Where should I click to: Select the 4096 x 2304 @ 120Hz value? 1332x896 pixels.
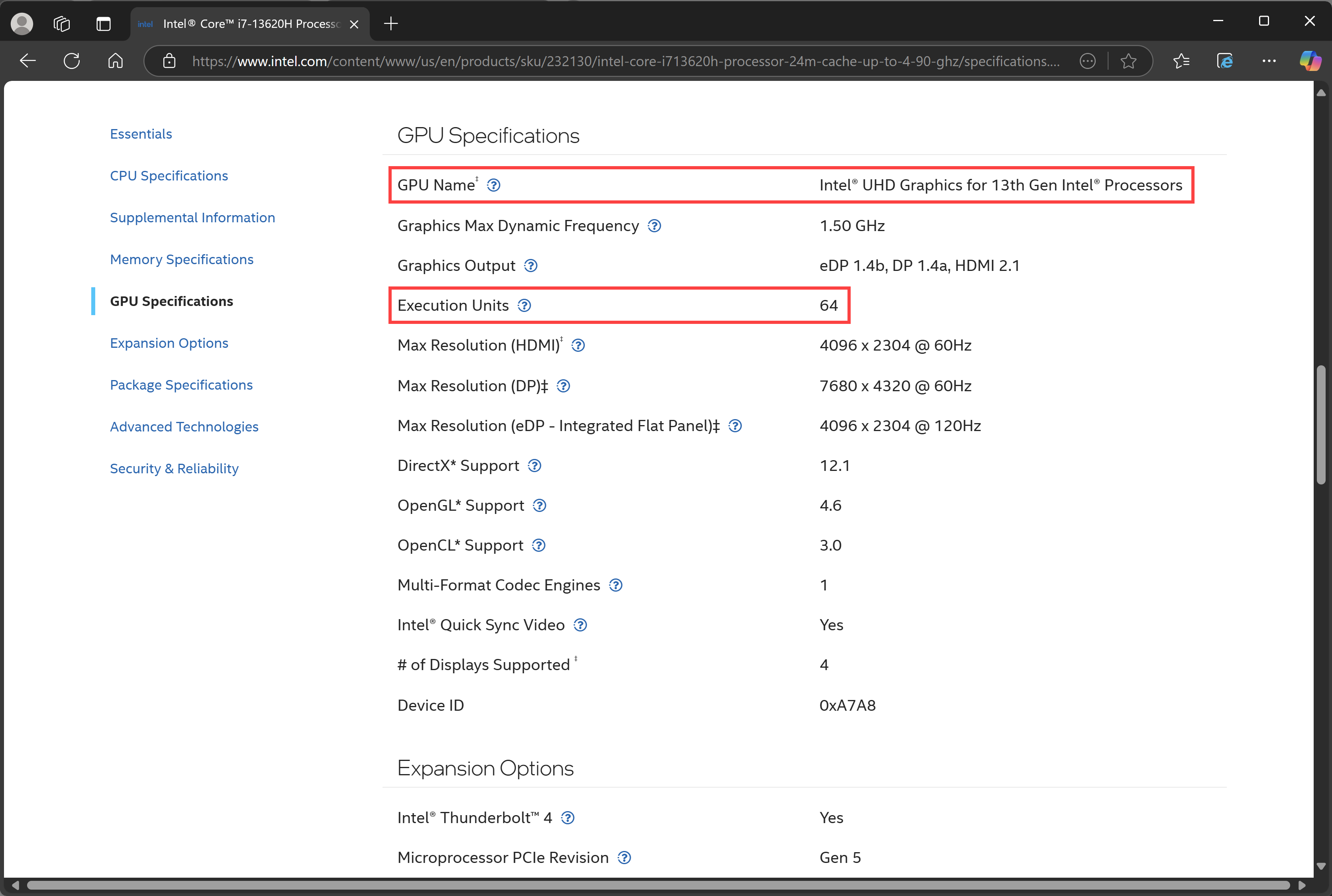pos(900,426)
